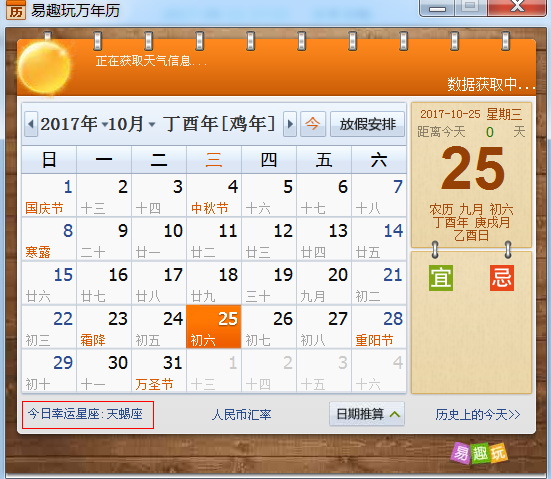551x479 pixels.
Task: Select October 1 国庆节 cell
Action: point(49,195)
